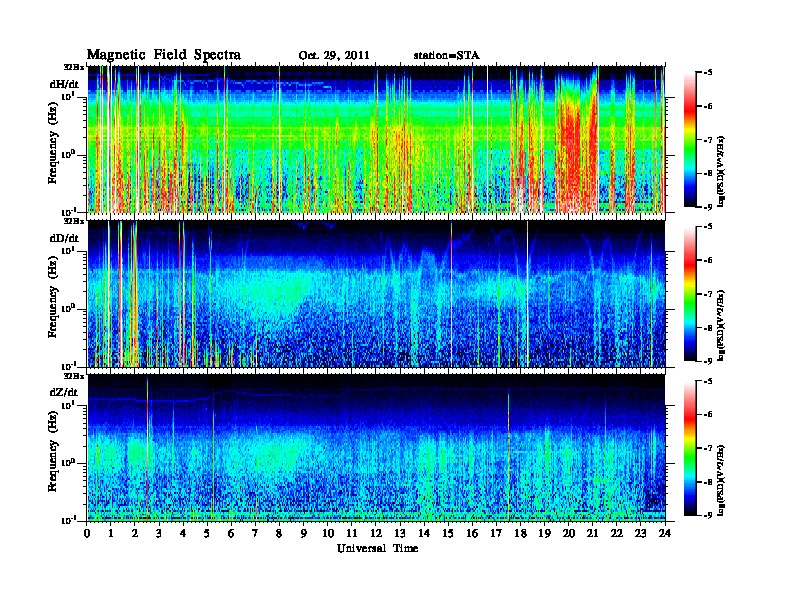
Task: Click the "Universal Time" axis label
Action: pos(377,548)
